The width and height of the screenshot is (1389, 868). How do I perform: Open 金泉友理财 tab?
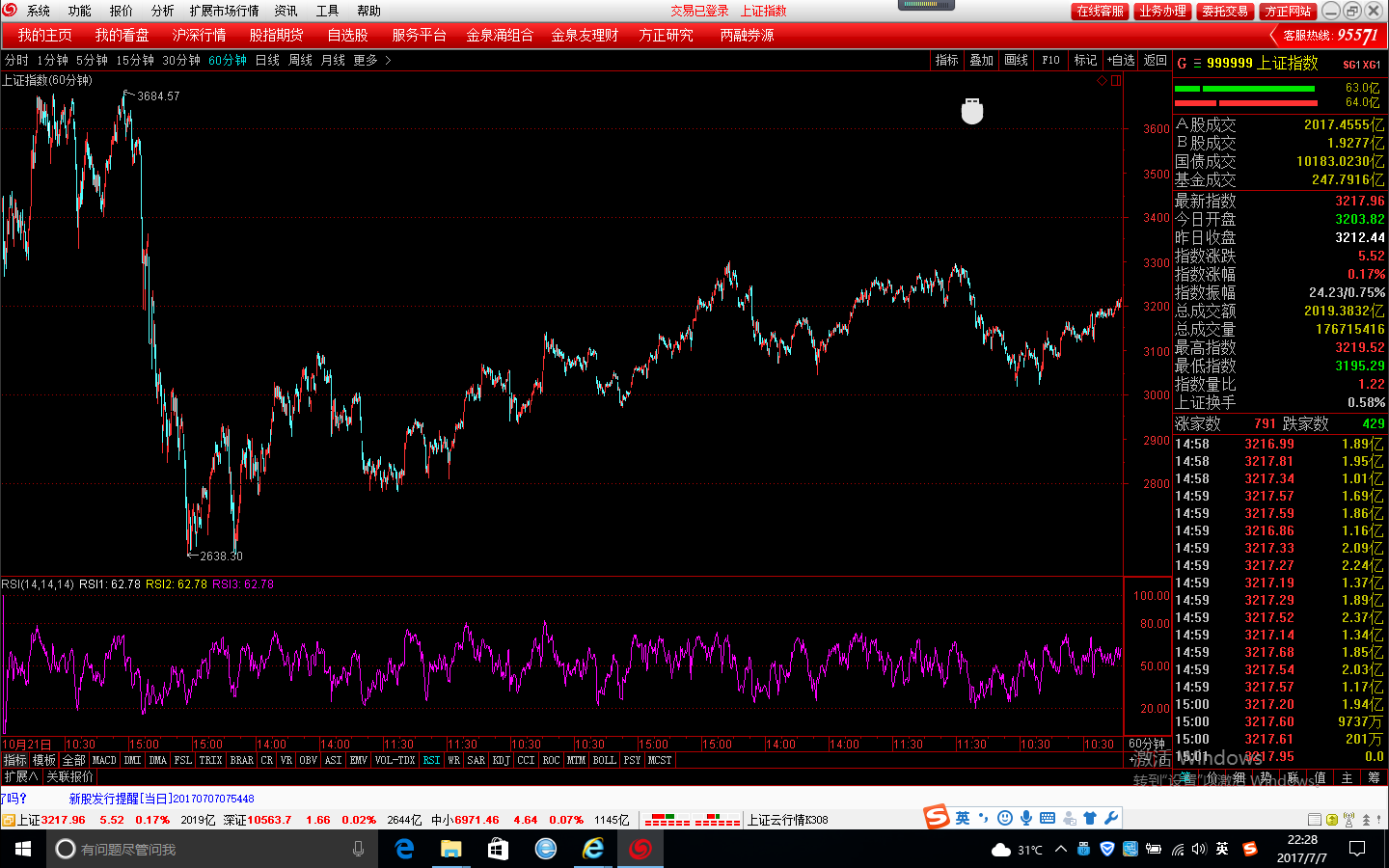tap(585, 35)
